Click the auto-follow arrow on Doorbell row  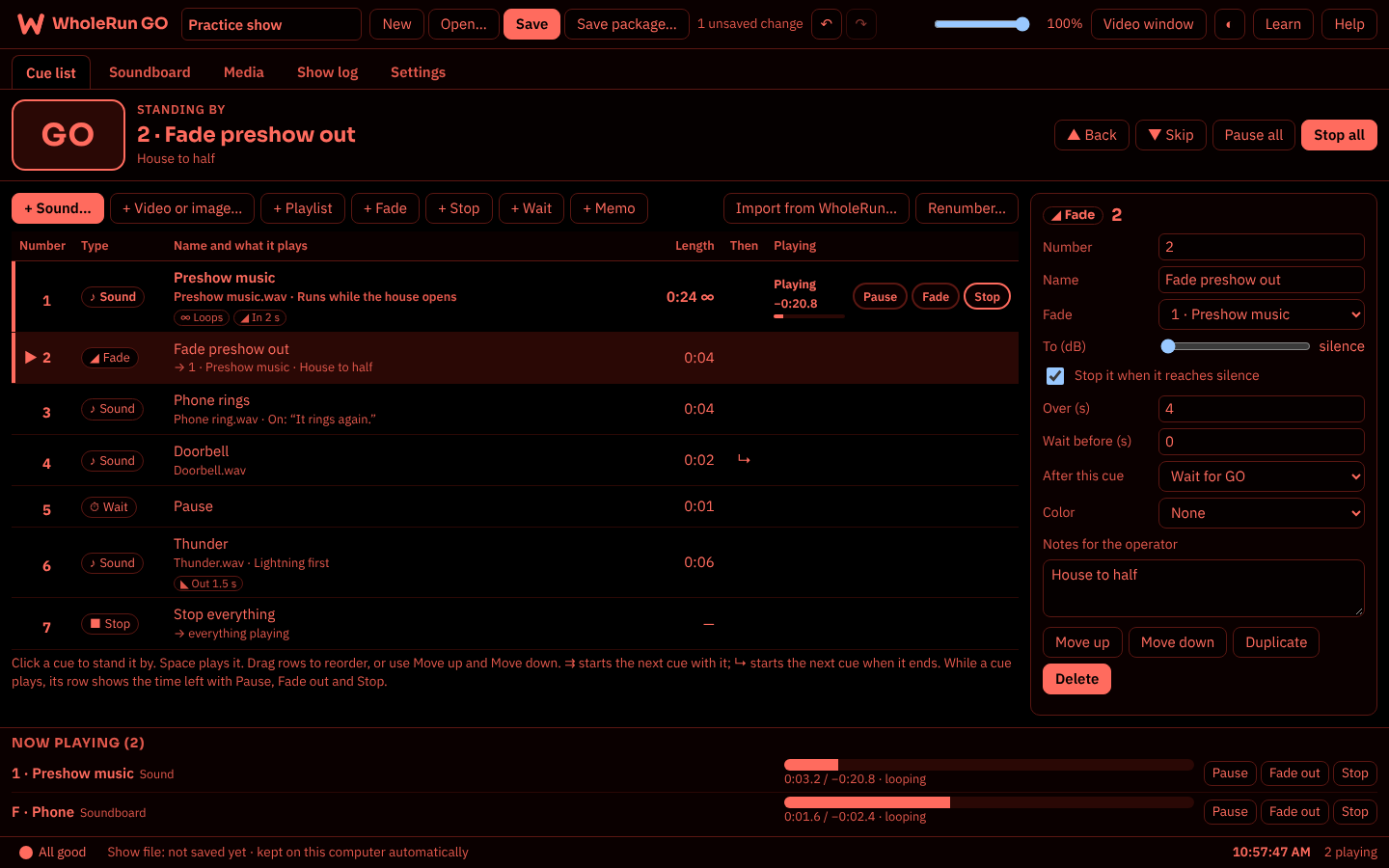[x=744, y=459]
